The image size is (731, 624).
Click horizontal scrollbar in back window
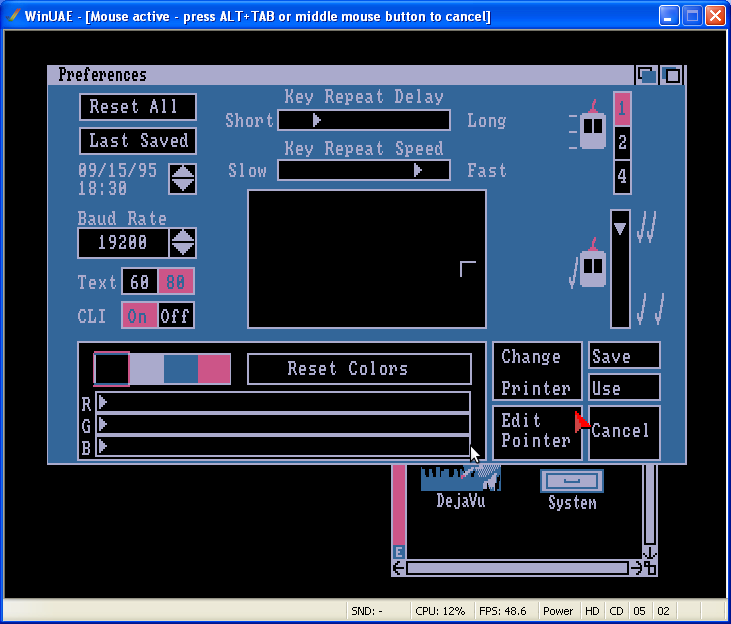pyautogui.click(x=517, y=568)
